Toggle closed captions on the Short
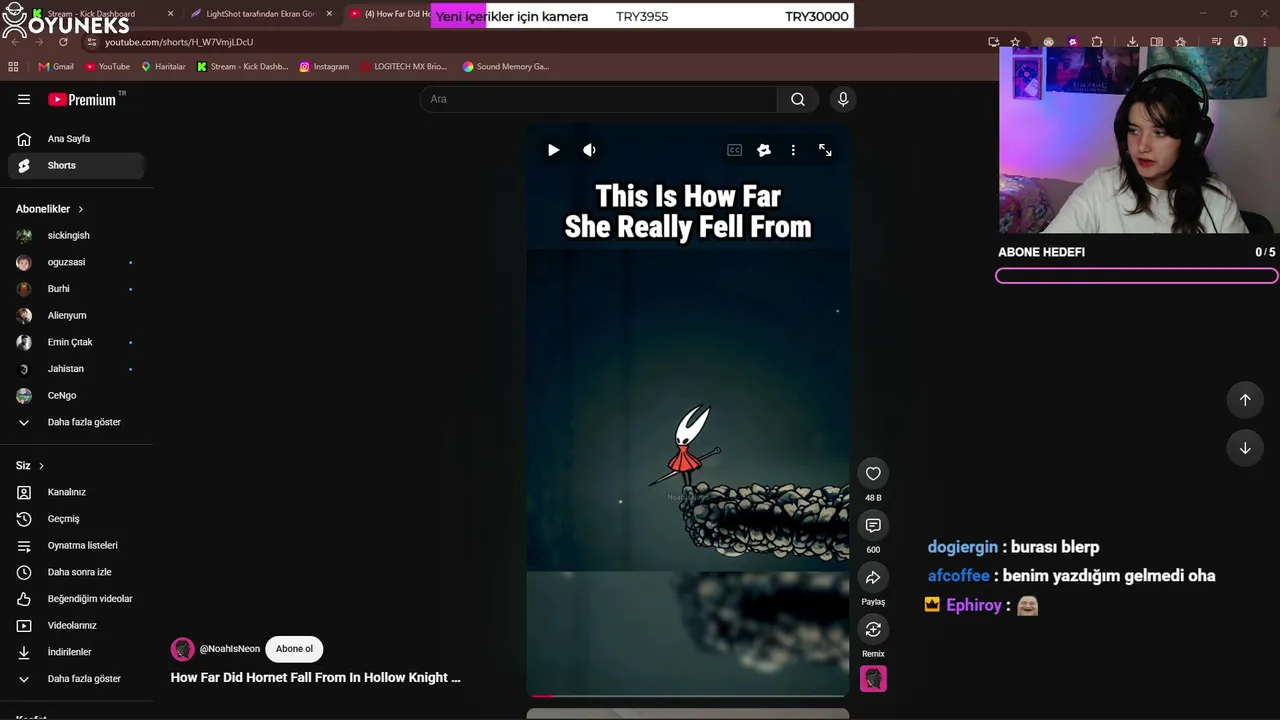The width and height of the screenshot is (1280, 720). click(x=735, y=150)
